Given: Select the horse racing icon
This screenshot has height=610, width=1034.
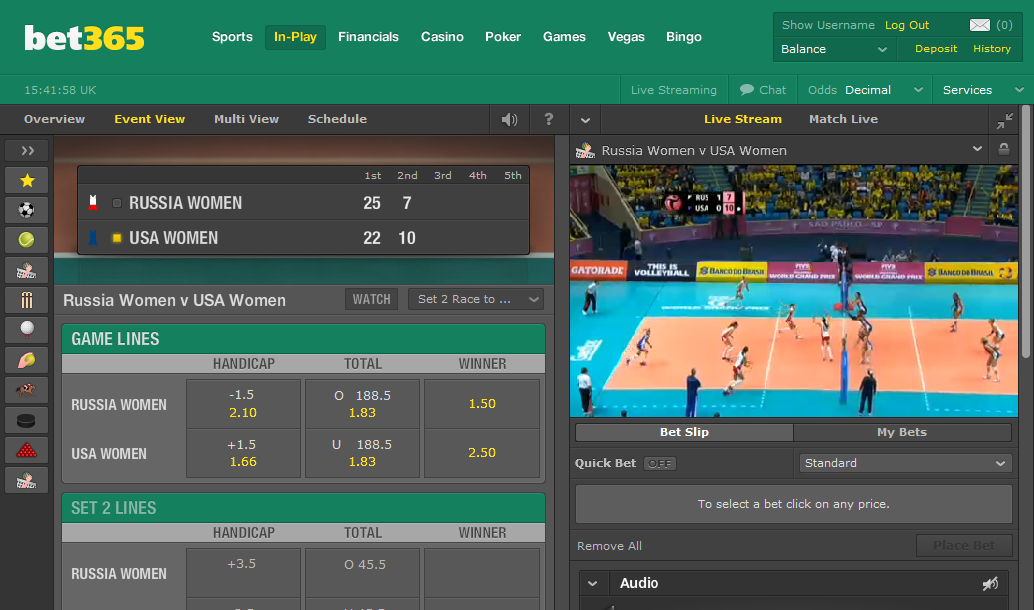Looking at the screenshot, I should click(27, 390).
